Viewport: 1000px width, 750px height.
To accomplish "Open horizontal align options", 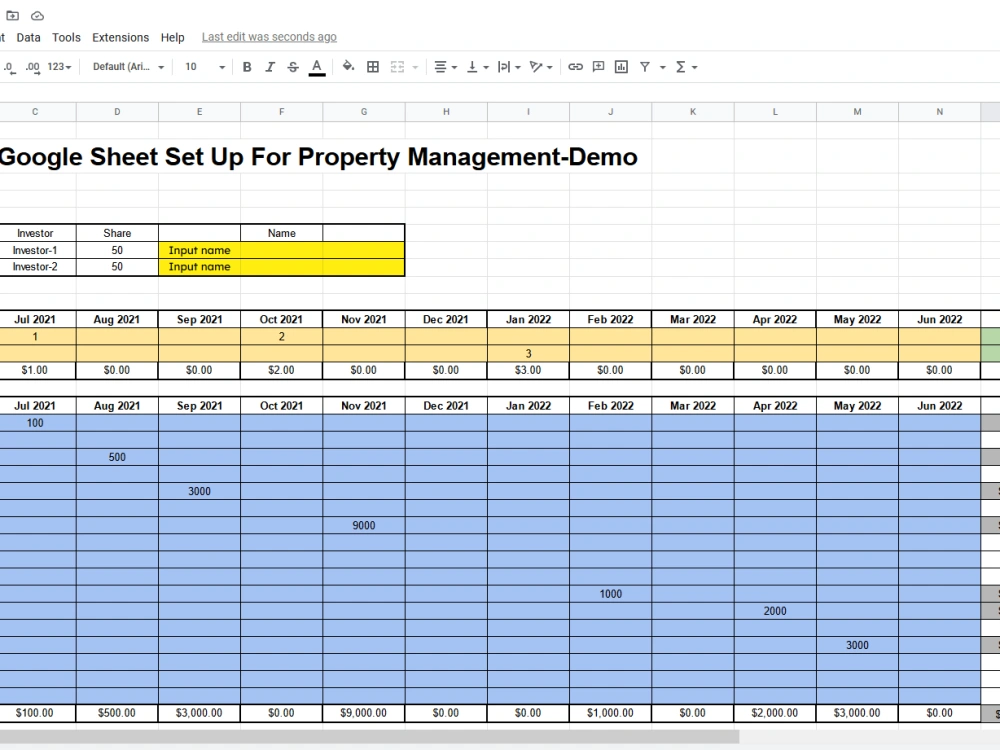I will [x=445, y=67].
